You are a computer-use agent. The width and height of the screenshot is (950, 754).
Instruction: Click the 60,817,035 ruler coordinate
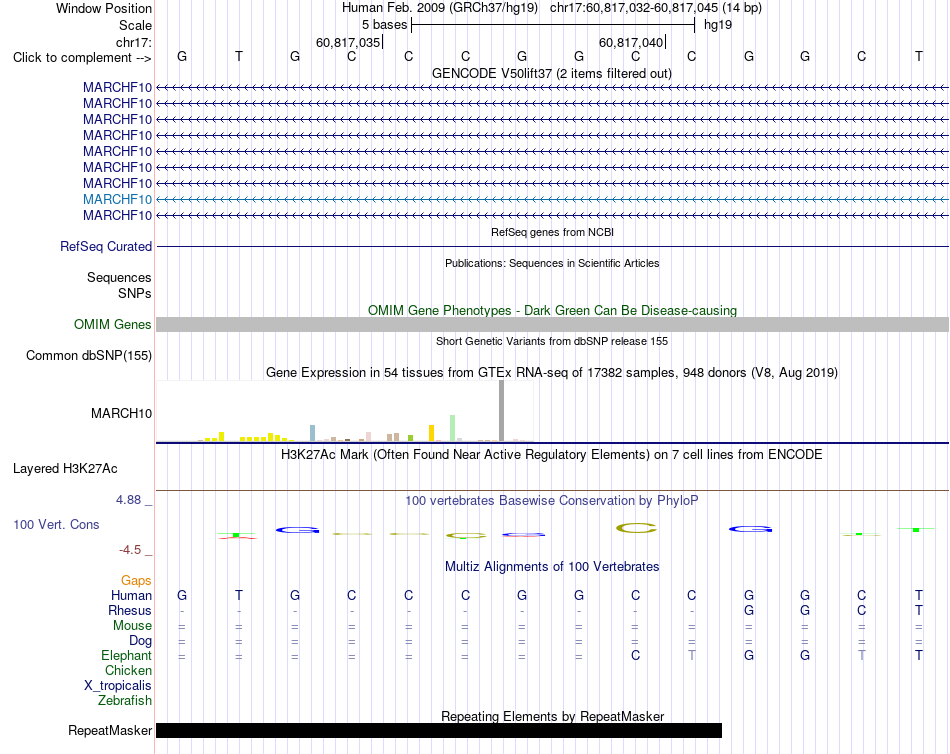tap(348, 42)
